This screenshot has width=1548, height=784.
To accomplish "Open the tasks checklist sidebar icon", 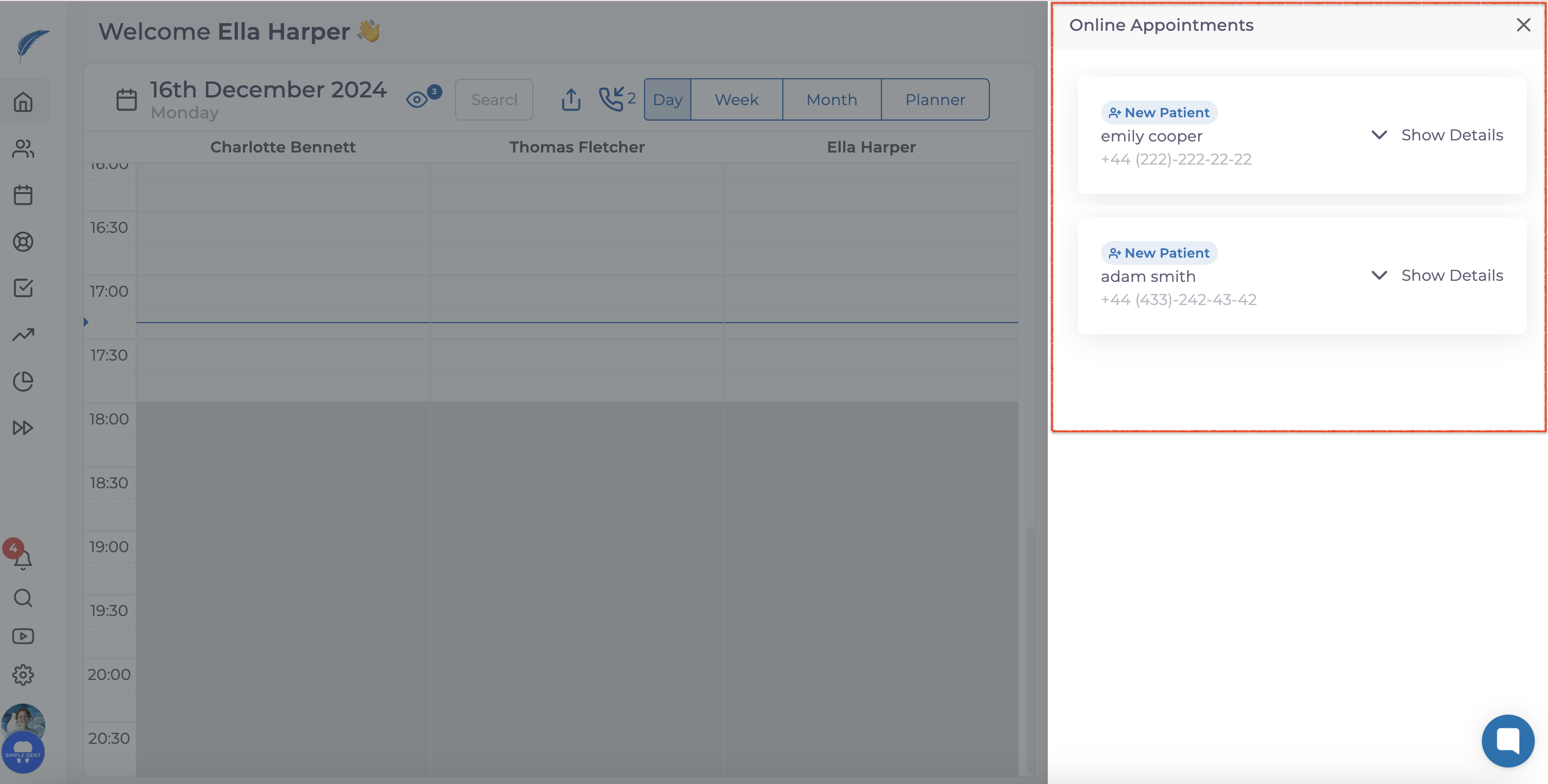I will [x=24, y=288].
